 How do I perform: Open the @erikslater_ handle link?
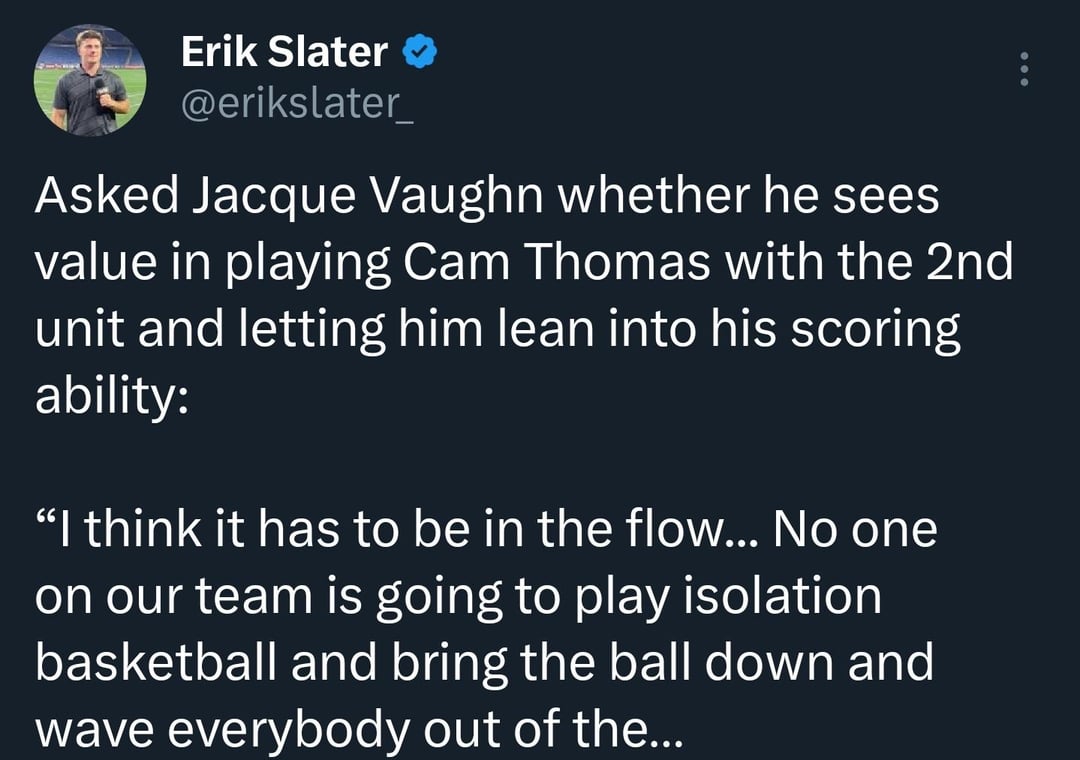[298, 101]
